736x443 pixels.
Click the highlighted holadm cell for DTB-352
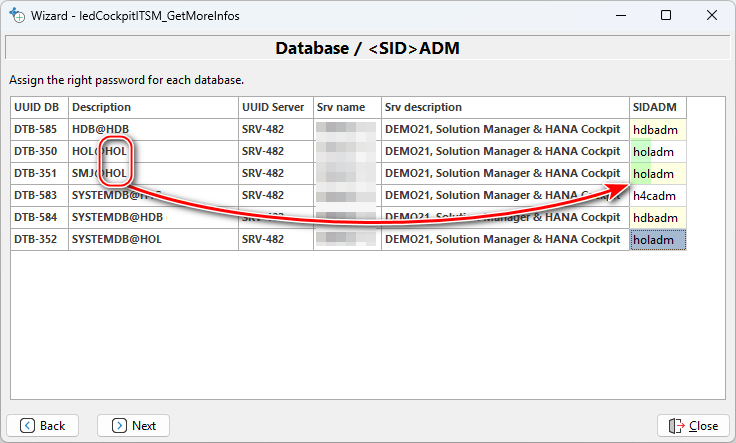(657, 239)
